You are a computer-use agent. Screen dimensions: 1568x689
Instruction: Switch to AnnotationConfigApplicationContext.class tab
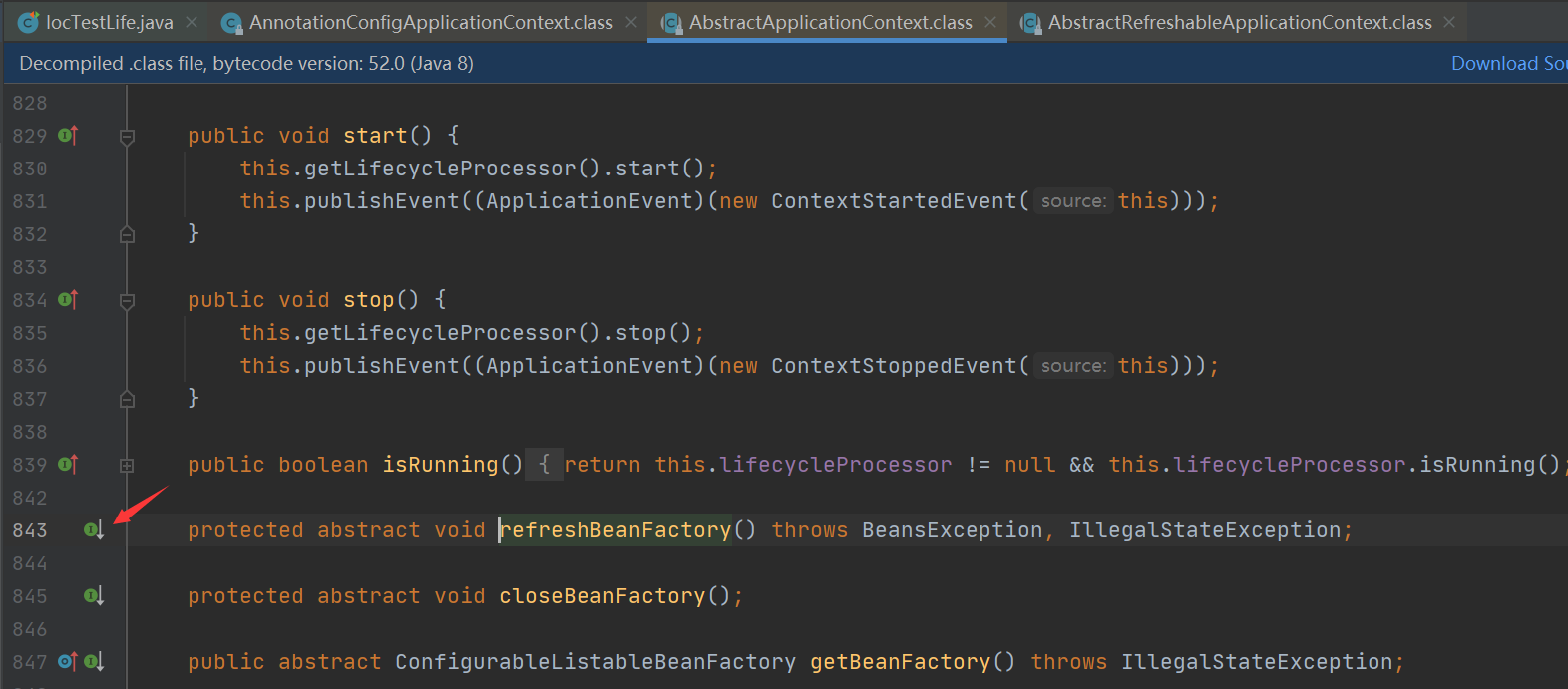431,22
